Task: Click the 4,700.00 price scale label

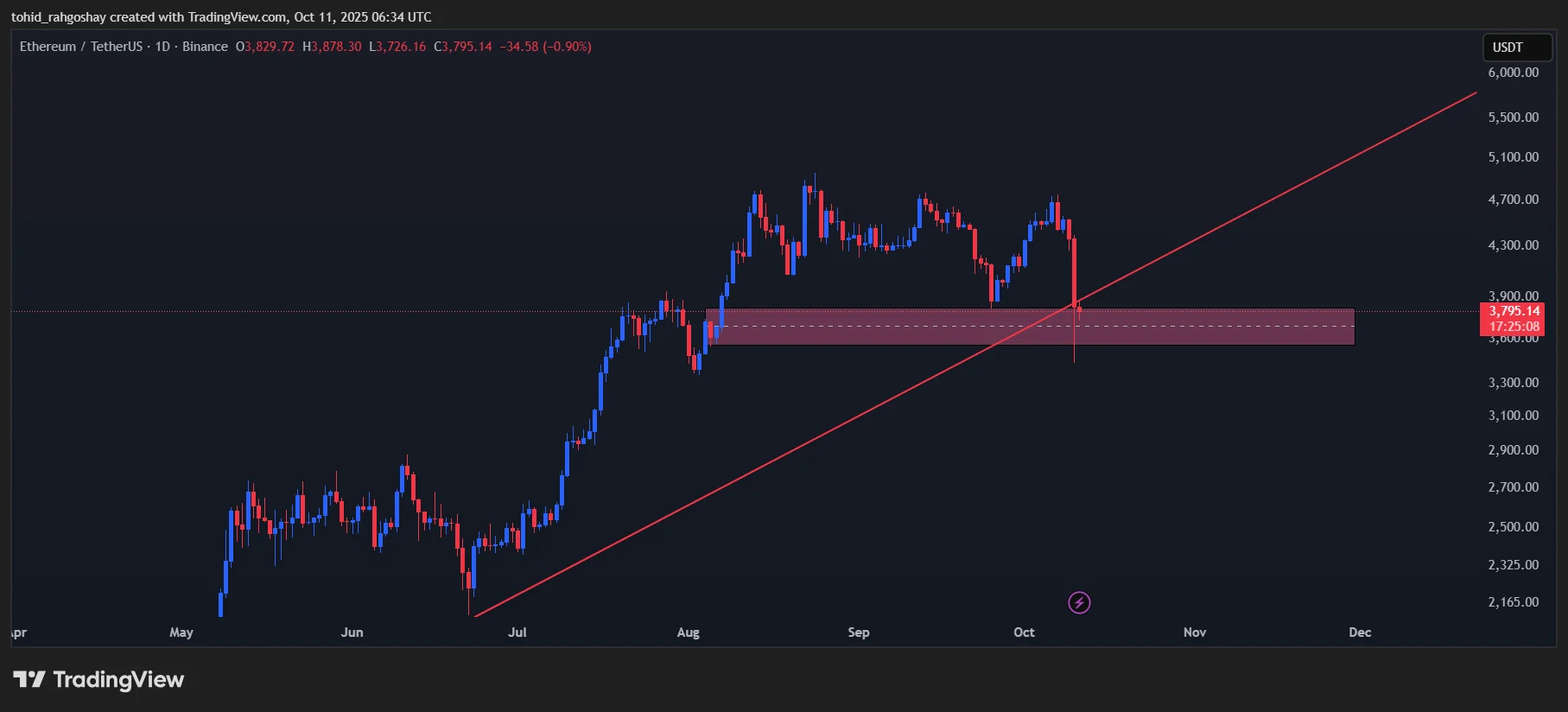Action: click(1513, 200)
